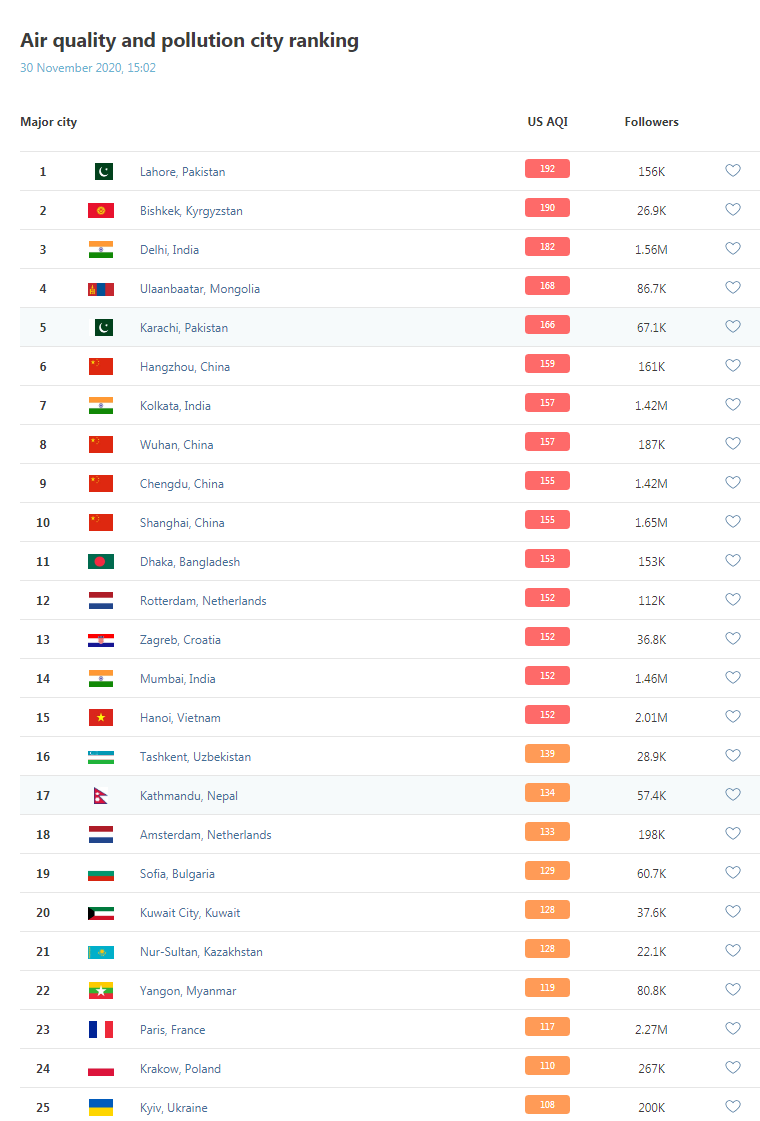Click the red 192 AQI badge

[548, 169]
